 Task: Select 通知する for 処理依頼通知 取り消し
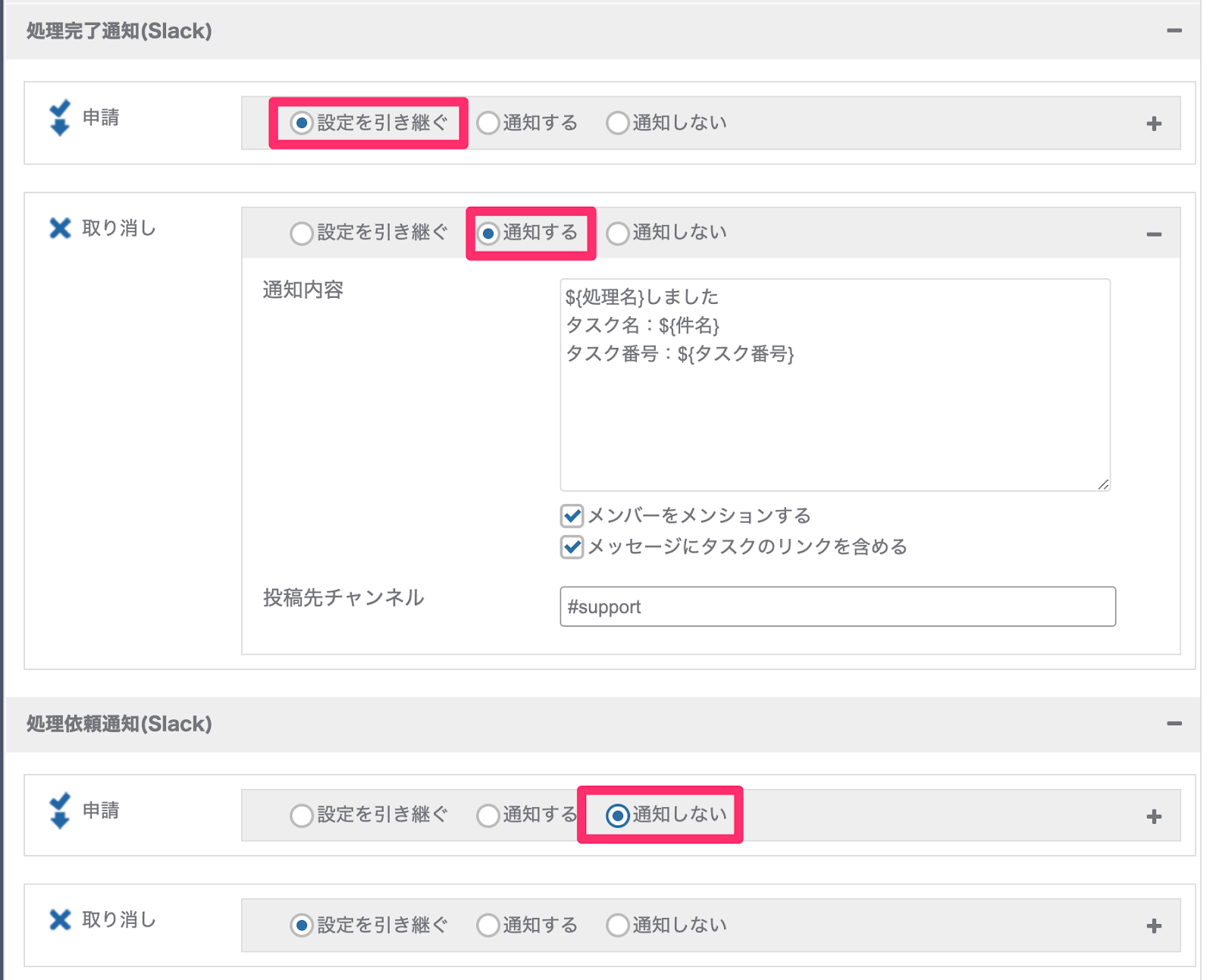pos(488,925)
